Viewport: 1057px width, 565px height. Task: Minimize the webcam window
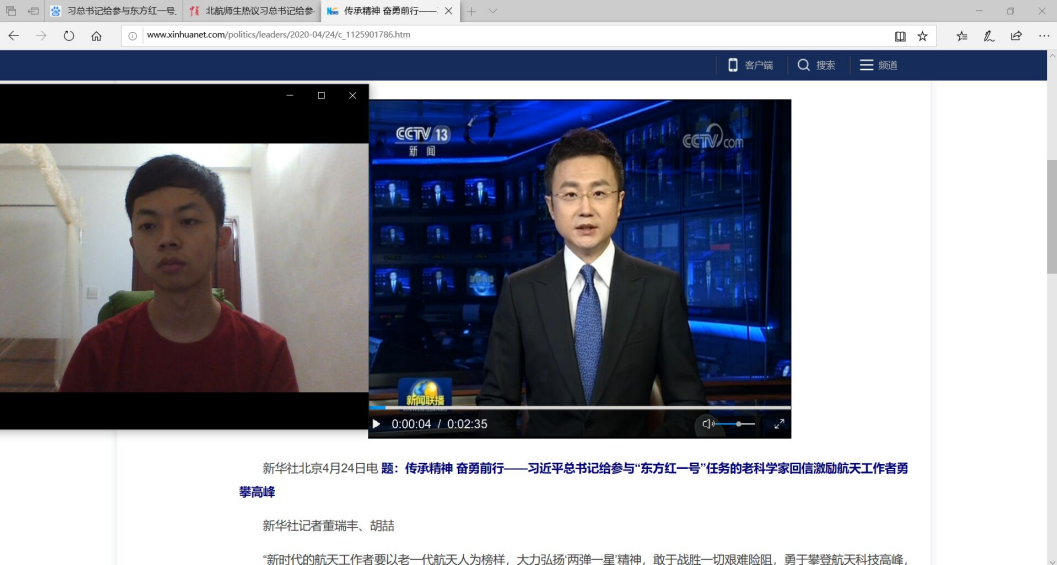[x=290, y=96]
